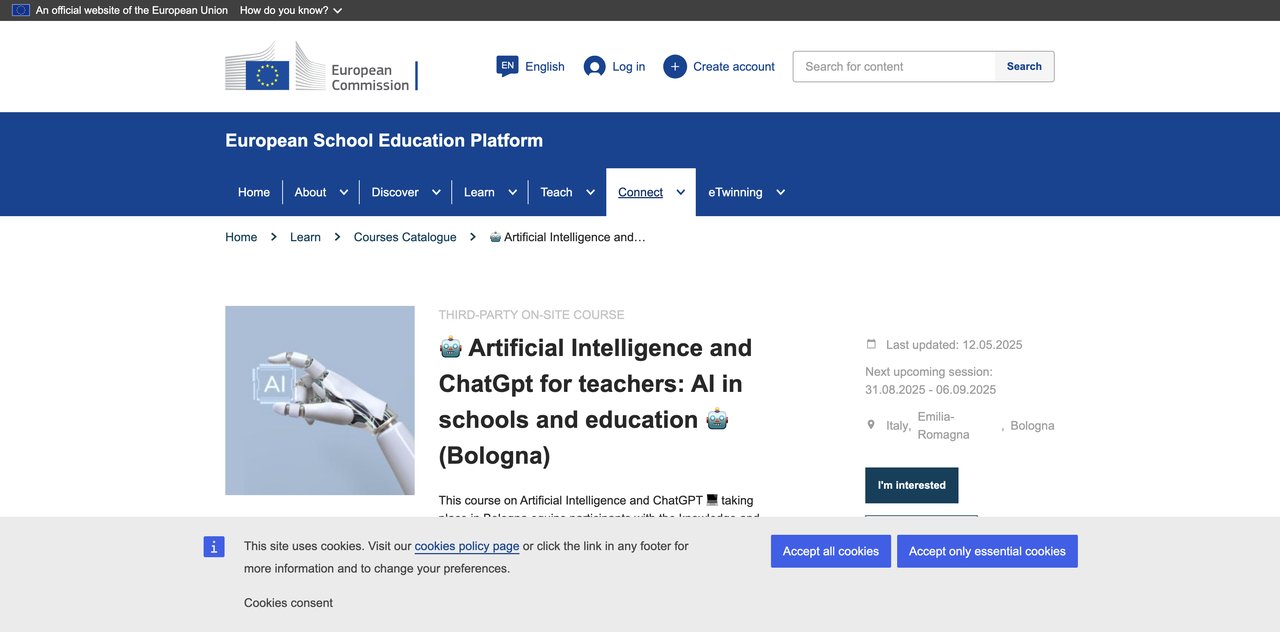Click the Search button
Image resolution: width=1280 pixels, height=632 pixels.
click(1024, 66)
